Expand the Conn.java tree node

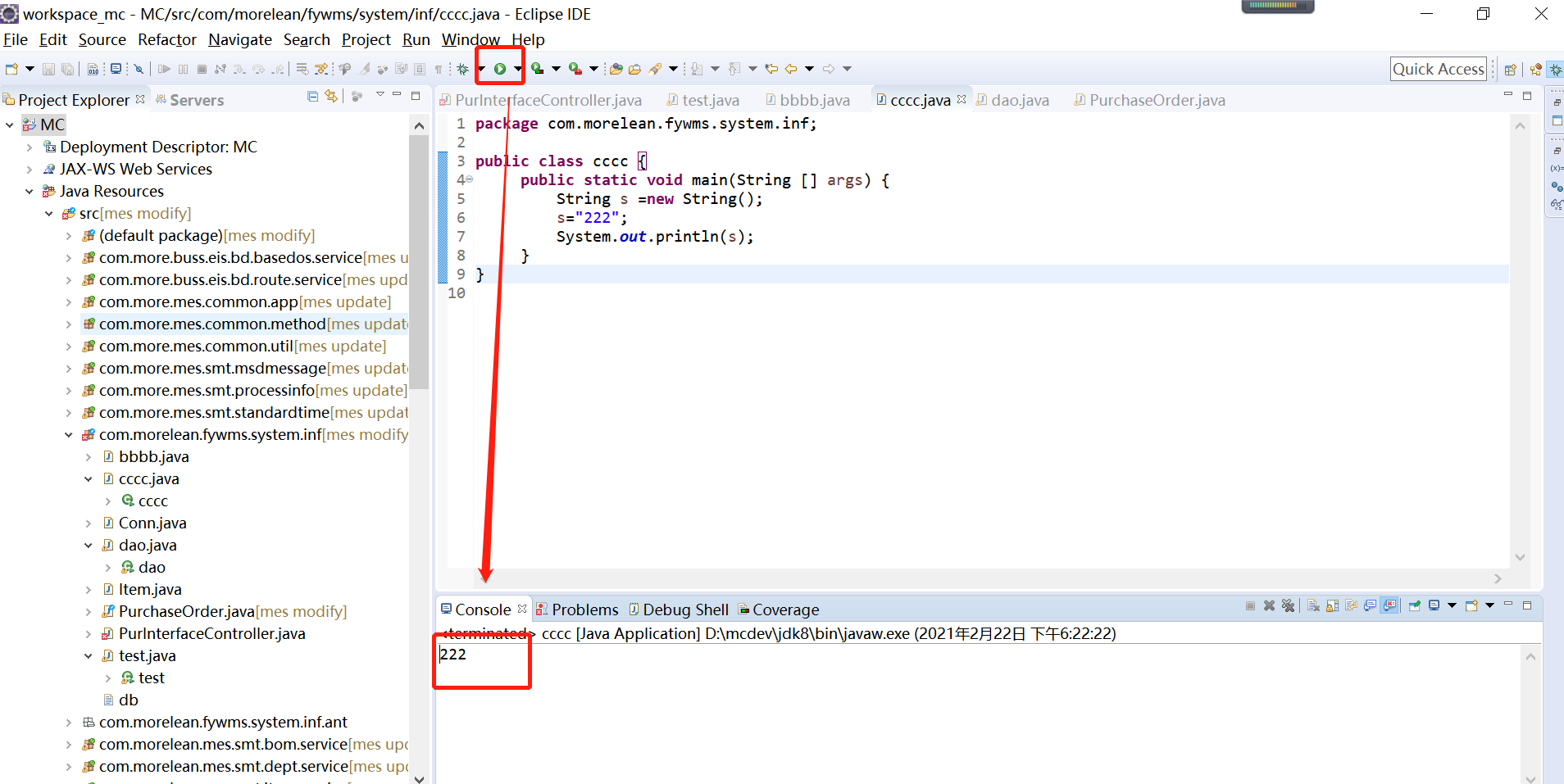point(89,523)
